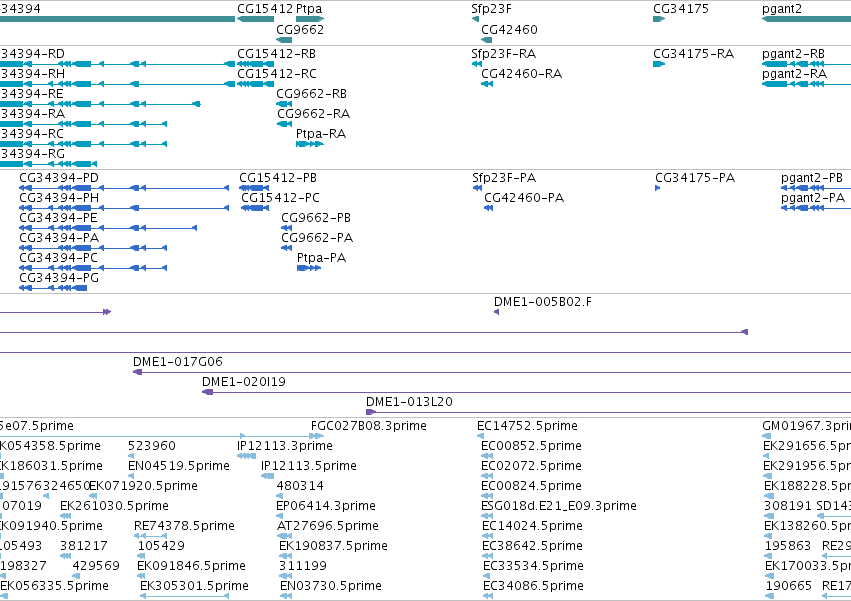Click EST EK261030.5prime
This screenshot has width=851, height=601.
[115, 507]
